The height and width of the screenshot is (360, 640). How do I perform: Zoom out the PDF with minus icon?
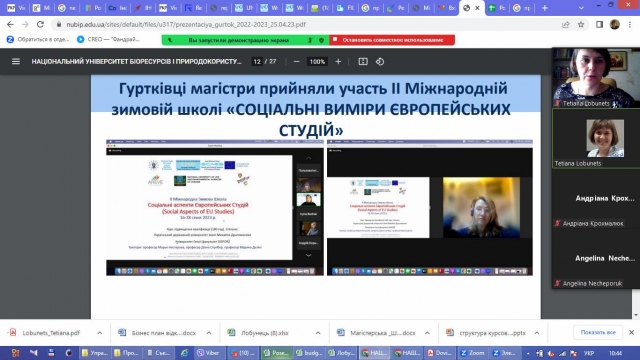[297, 62]
